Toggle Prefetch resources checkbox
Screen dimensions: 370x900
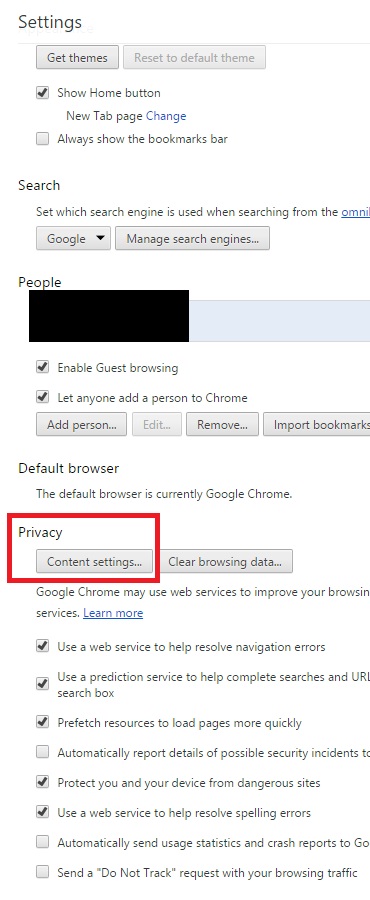coord(42,723)
